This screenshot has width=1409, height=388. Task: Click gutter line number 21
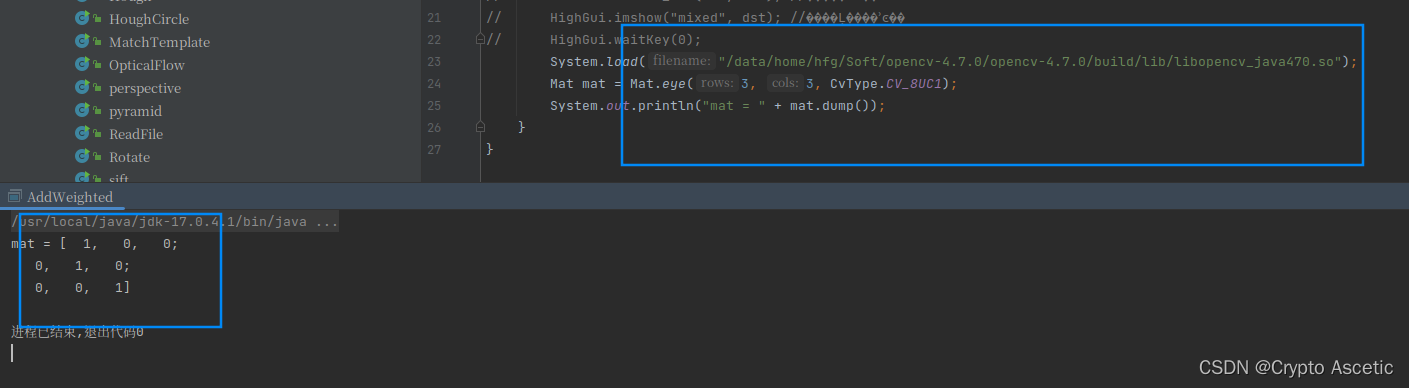pyautogui.click(x=433, y=18)
